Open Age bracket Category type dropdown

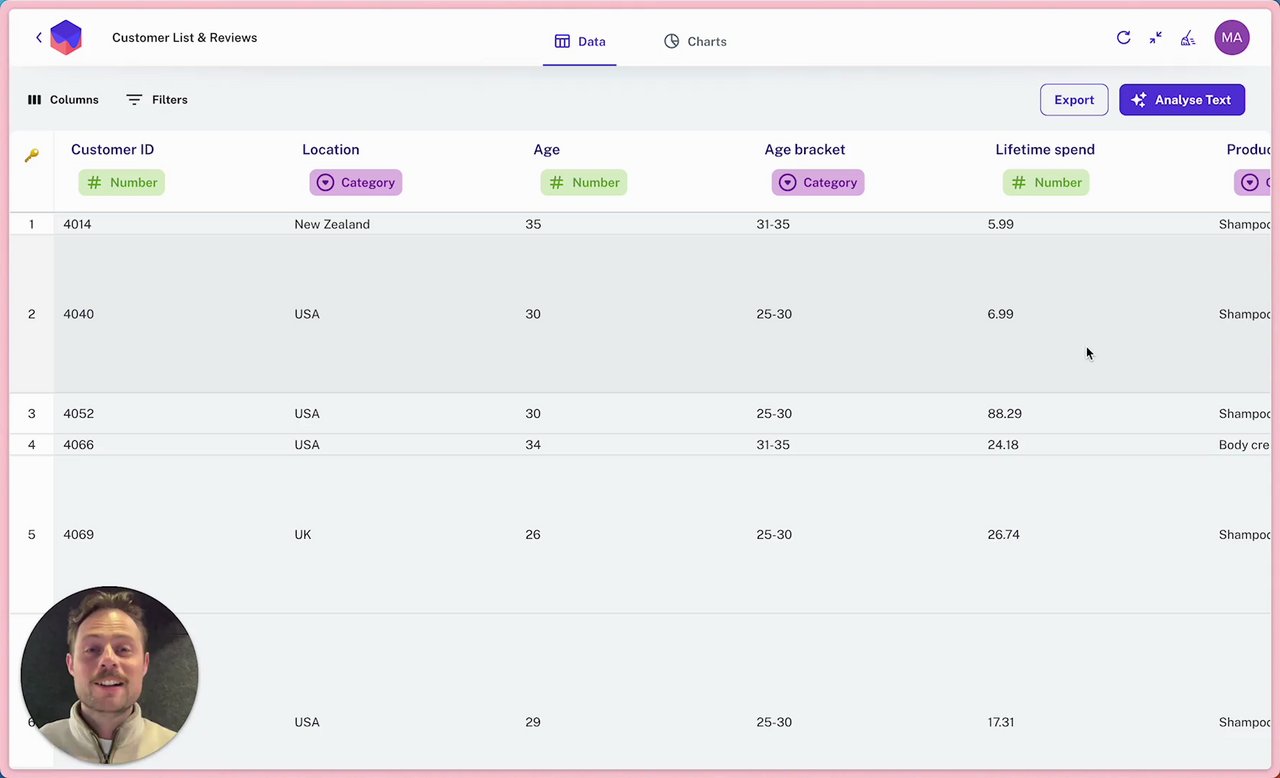pos(817,183)
